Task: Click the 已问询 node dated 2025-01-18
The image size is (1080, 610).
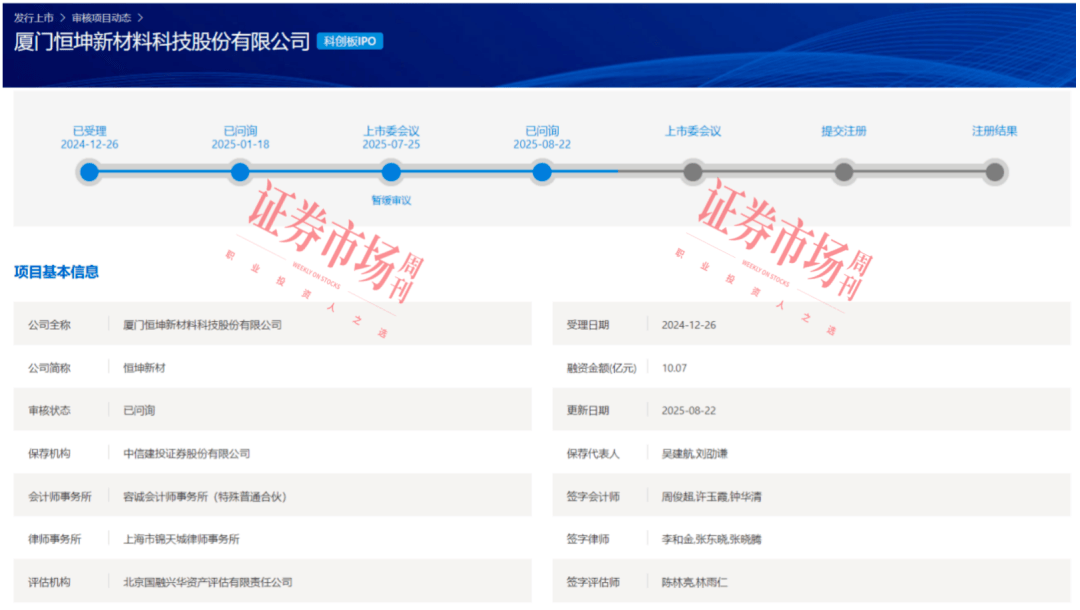Action: tap(240, 173)
